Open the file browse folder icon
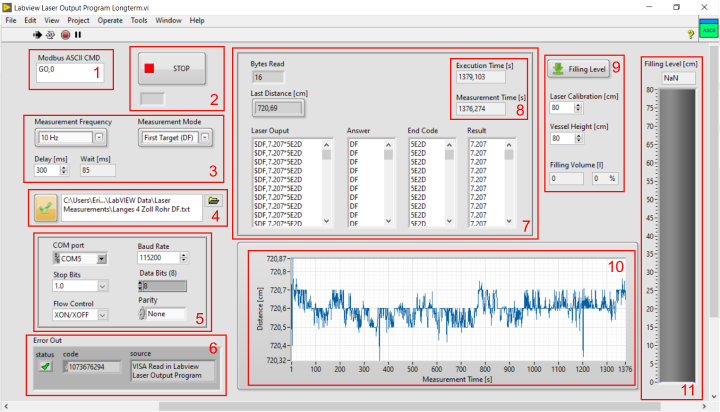 click(x=213, y=201)
